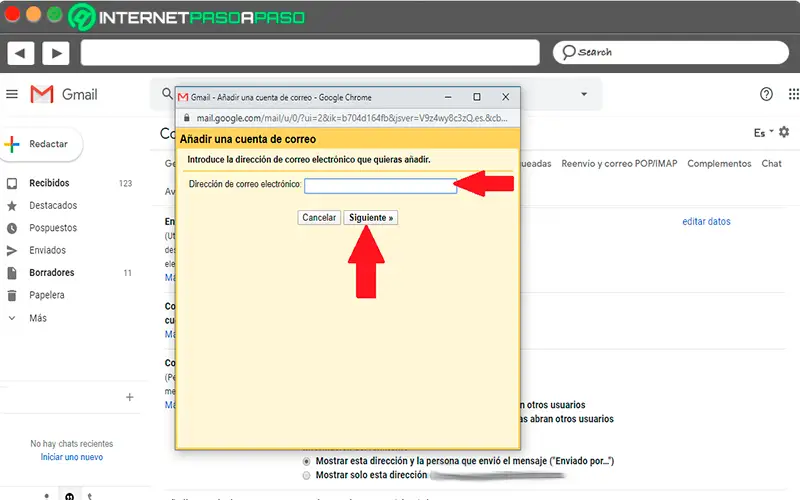
Task: Click the browser back arrow button
Action: (x=20, y=53)
